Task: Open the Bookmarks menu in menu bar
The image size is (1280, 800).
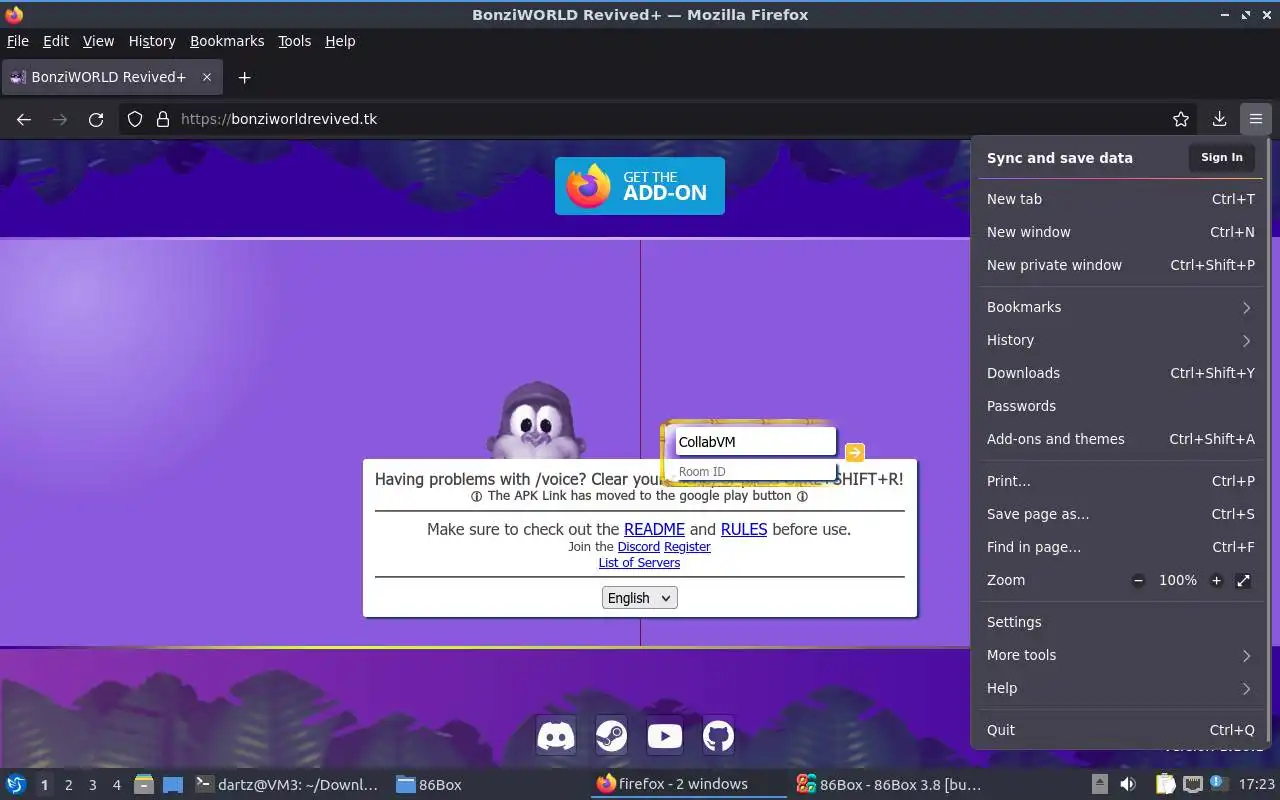Action: (227, 41)
